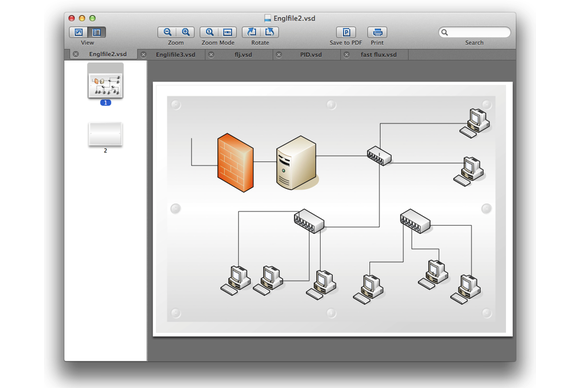Rotate the page left
The height and width of the screenshot is (388, 580).
click(x=251, y=32)
